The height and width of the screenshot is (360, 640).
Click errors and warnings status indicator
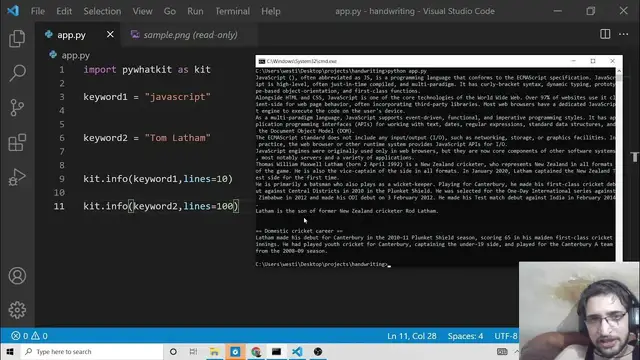[29, 336]
